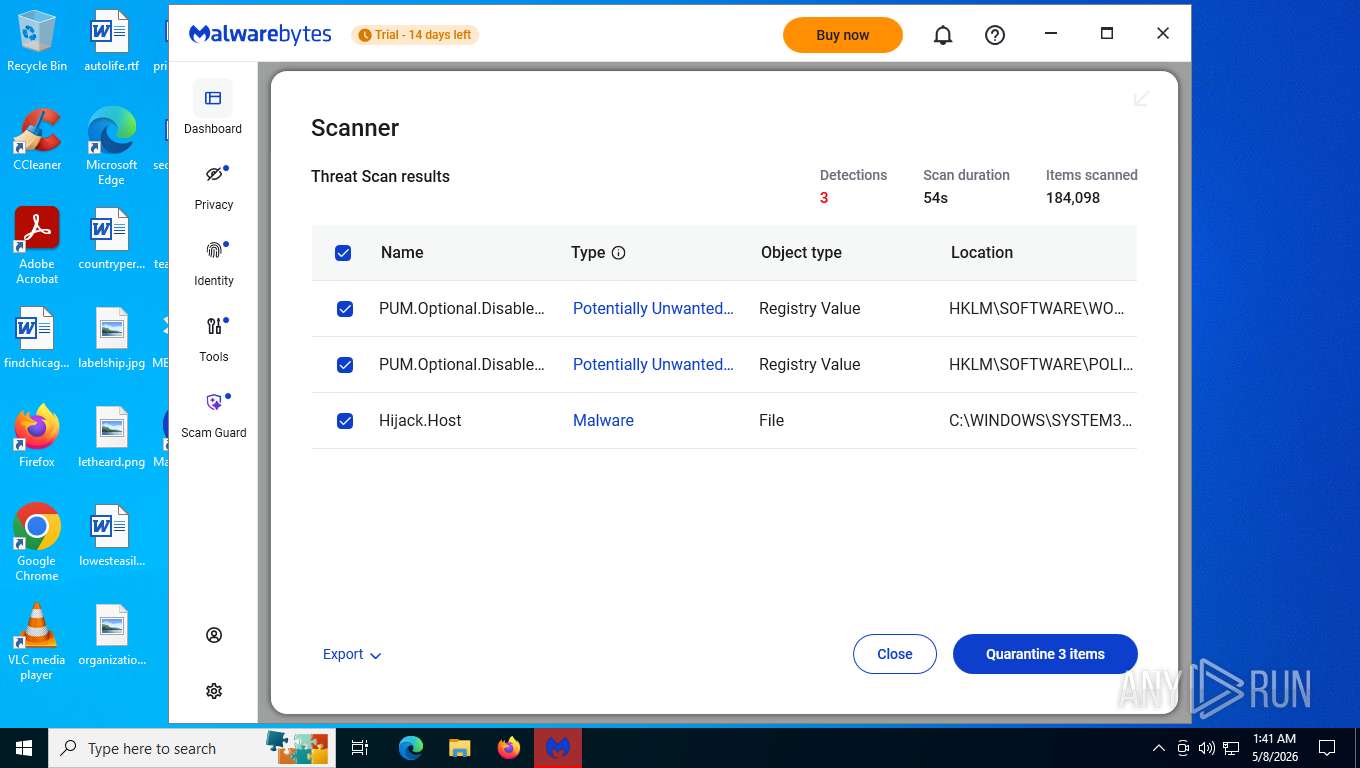Open the account profile icon
Screen dimensions: 1360x768
(x=214, y=635)
